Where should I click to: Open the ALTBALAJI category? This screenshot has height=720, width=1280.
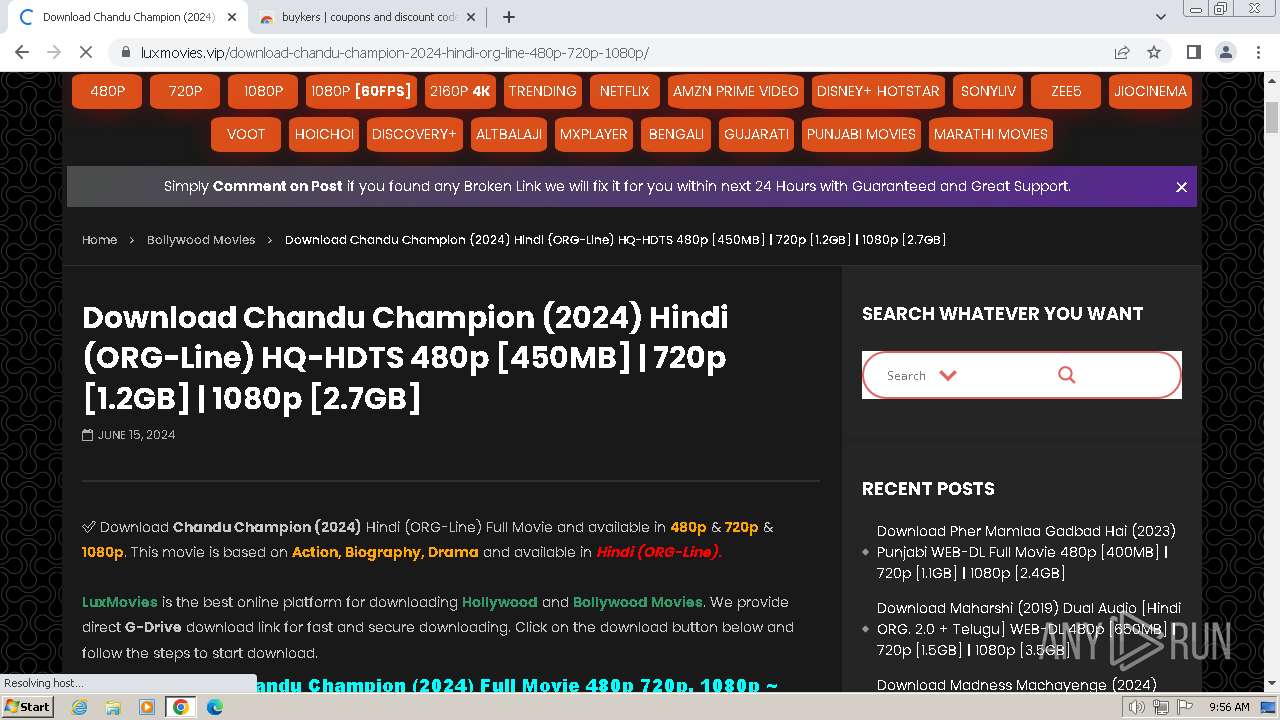509,134
